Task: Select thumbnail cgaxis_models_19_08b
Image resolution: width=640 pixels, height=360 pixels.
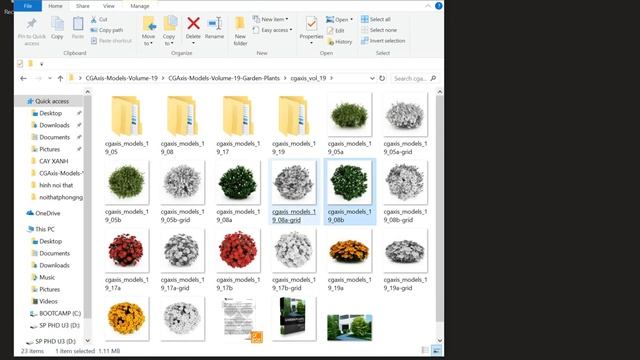Action: [x=349, y=192]
